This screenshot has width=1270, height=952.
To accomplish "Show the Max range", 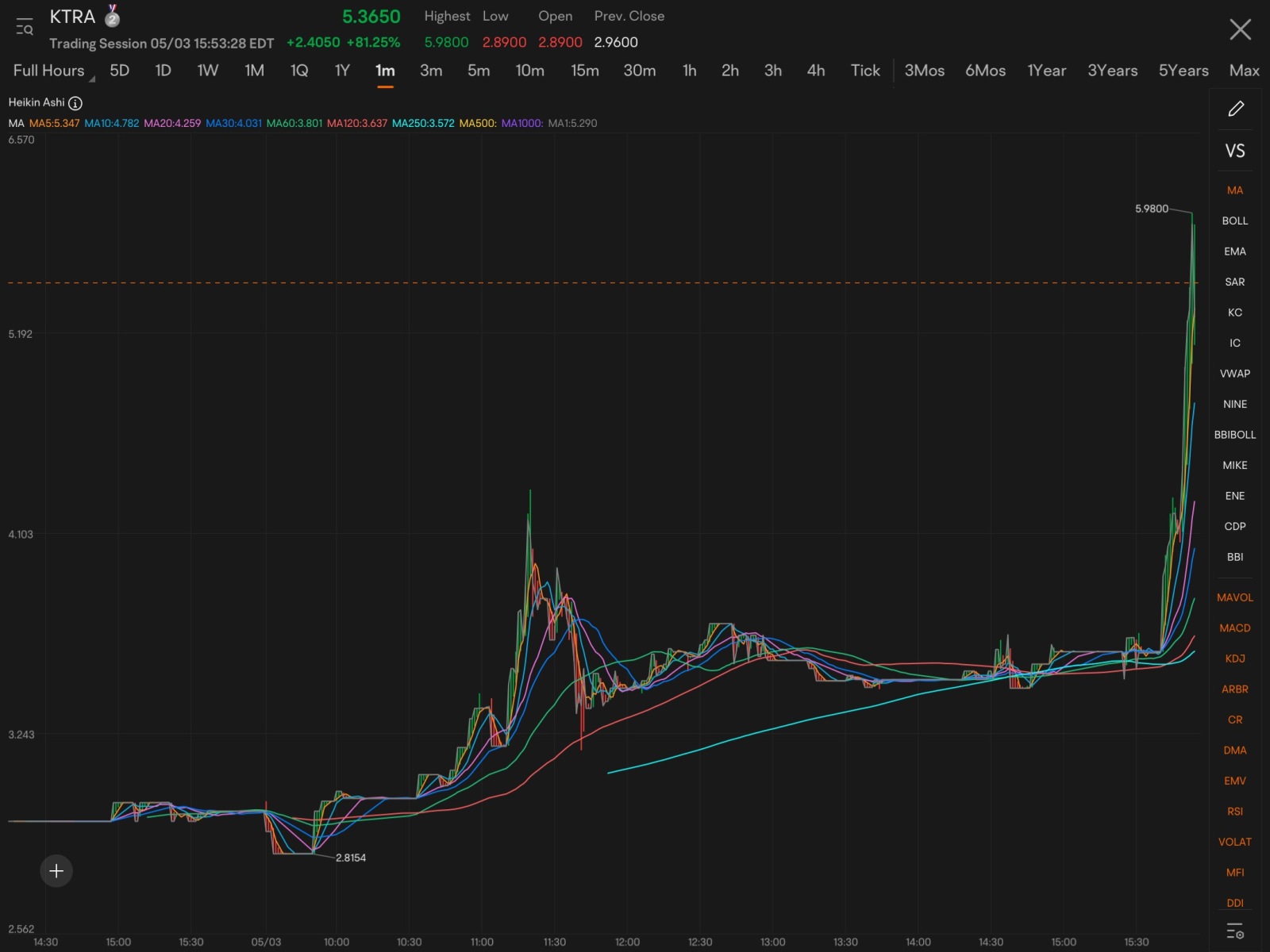I will pos(1244,71).
